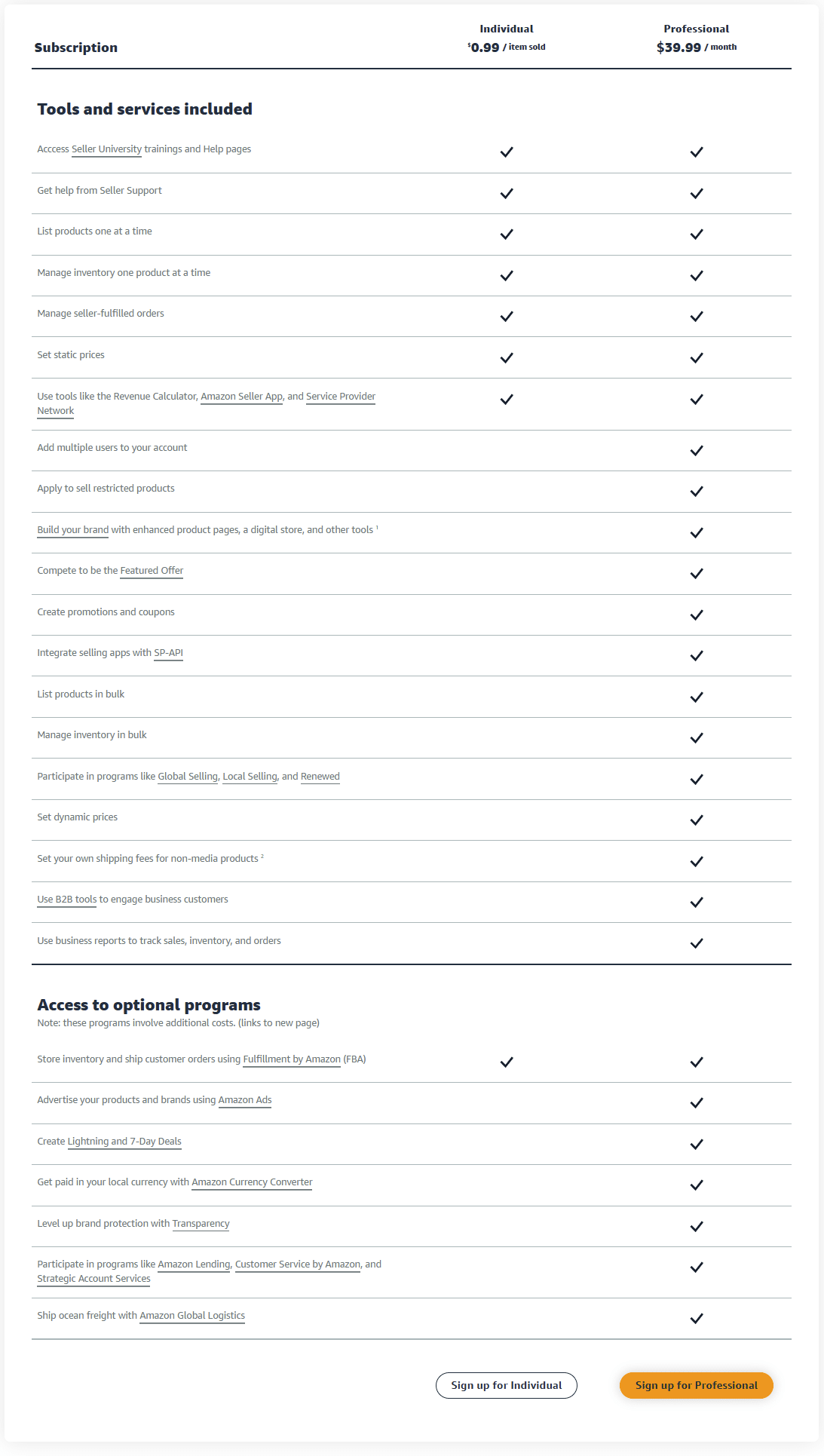Open the Renewed program link
Image resolution: width=824 pixels, height=1456 pixels.
click(x=320, y=776)
